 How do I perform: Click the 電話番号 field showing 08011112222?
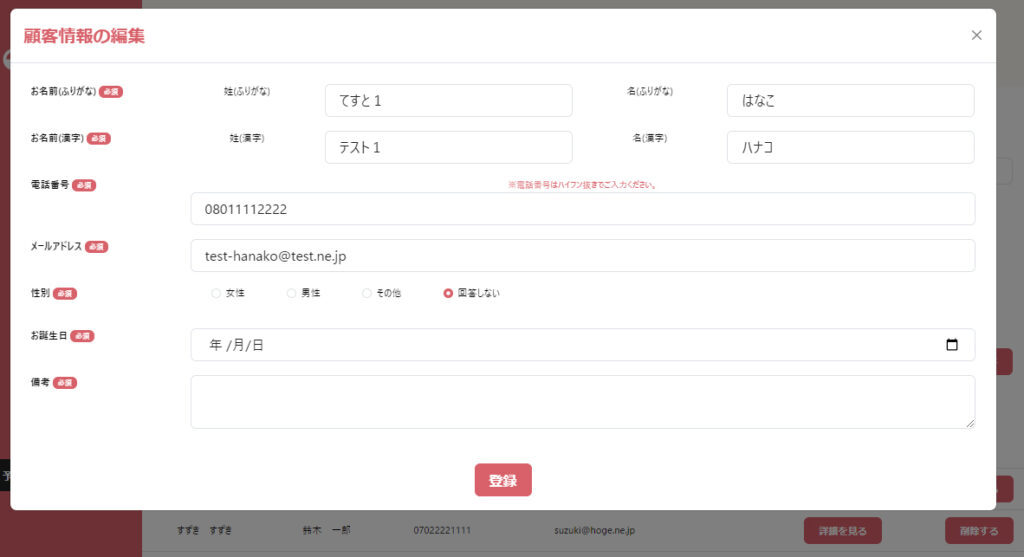tap(582, 209)
